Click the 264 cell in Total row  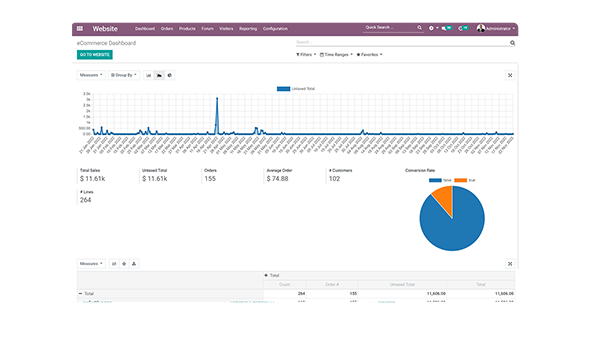(301, 293)
